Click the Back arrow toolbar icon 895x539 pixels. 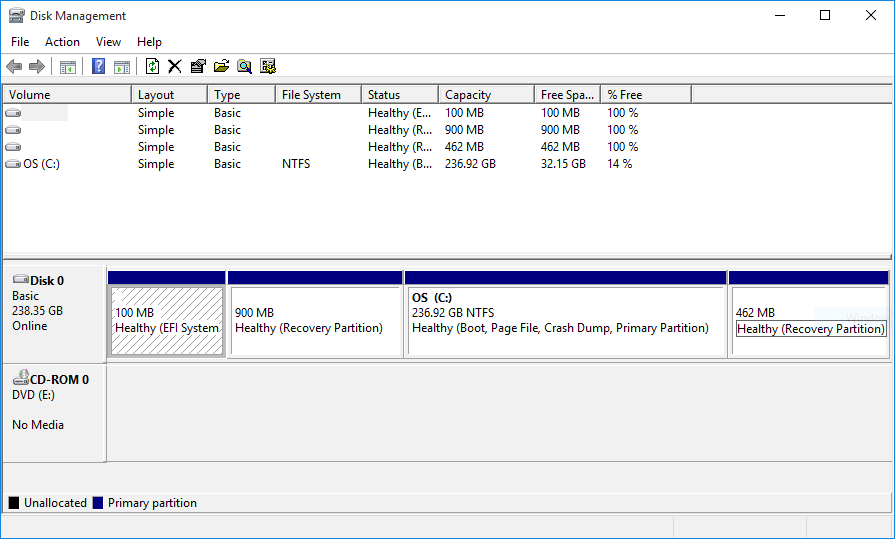click(14, 67)
